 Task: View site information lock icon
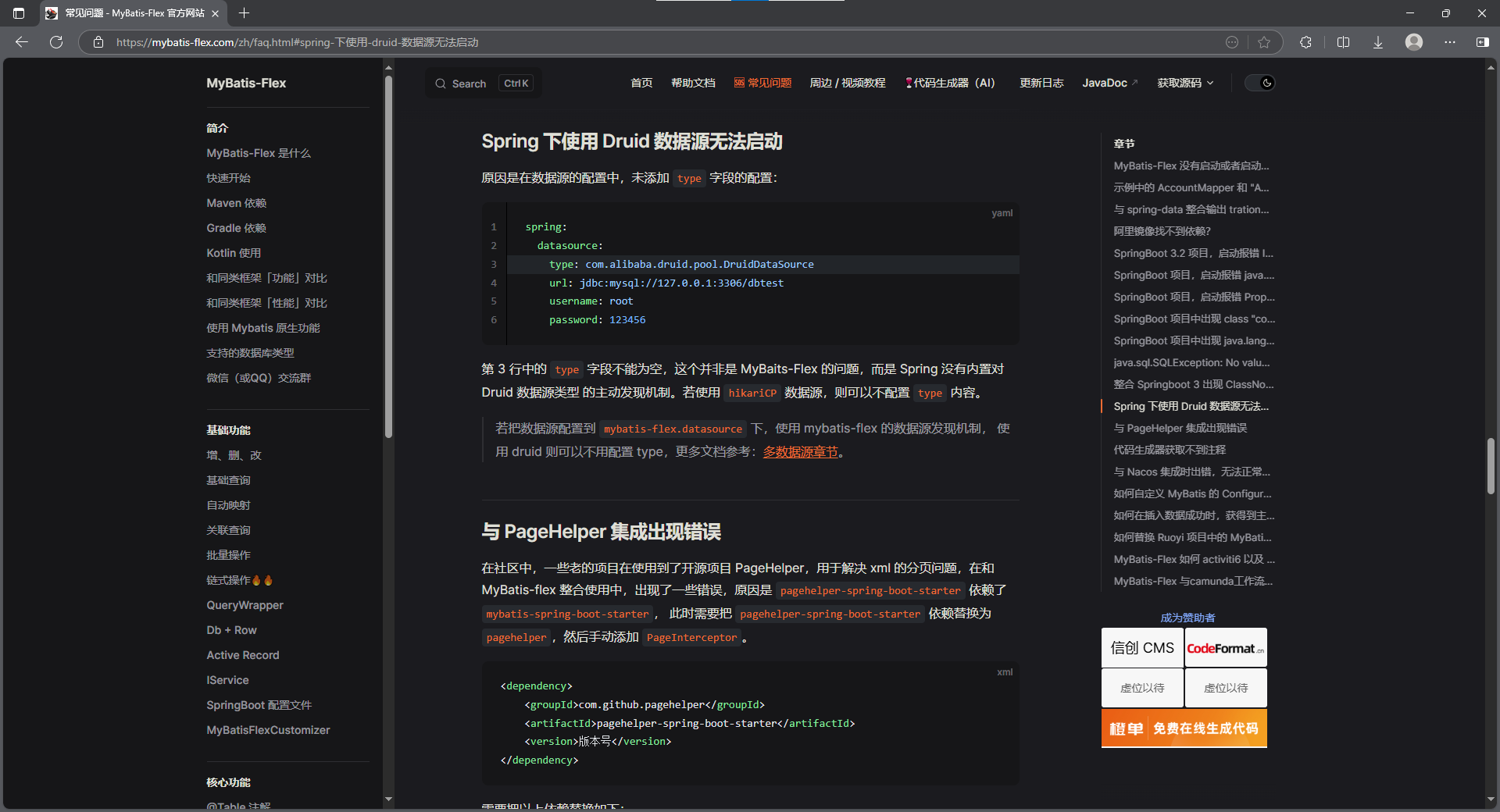98,42
